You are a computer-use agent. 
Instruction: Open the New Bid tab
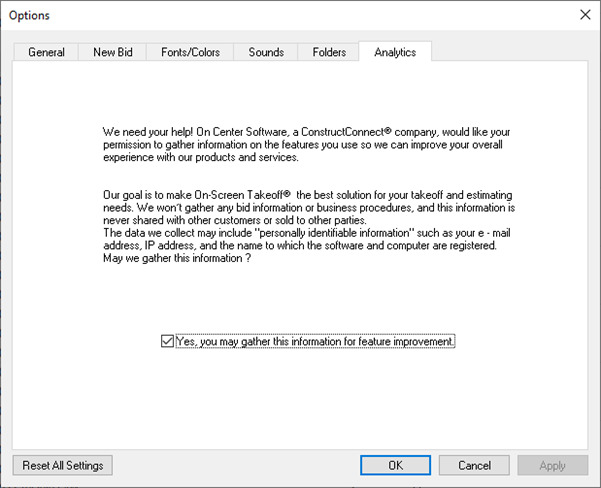113,52
